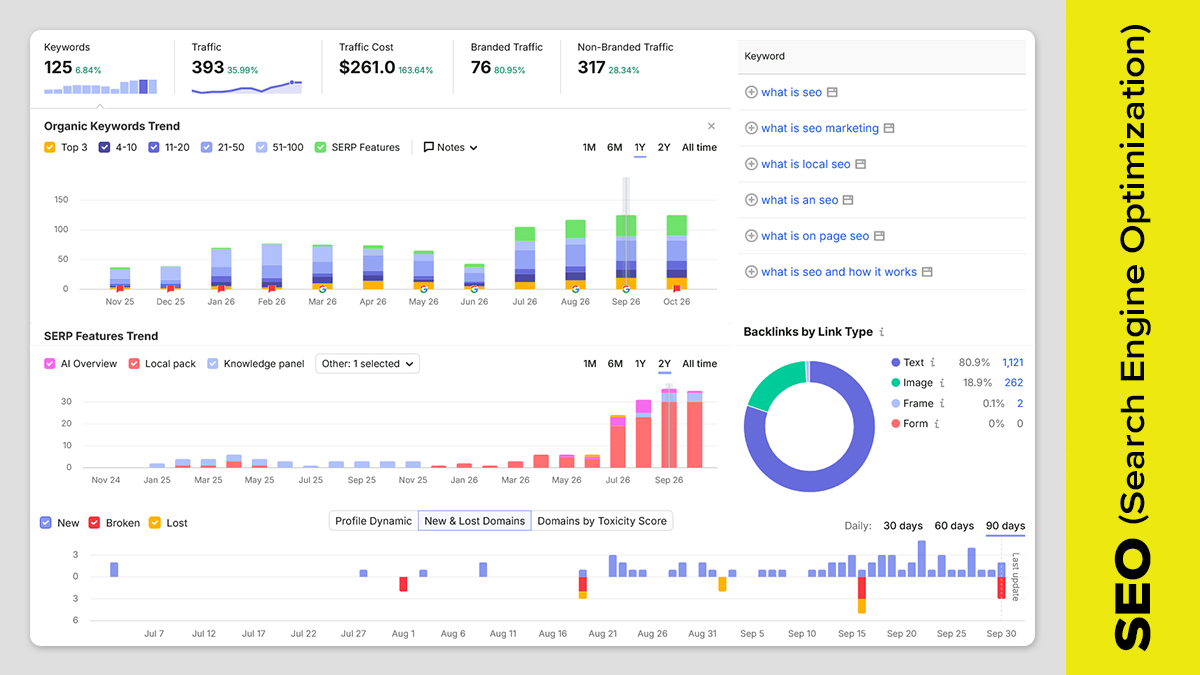Add the "what is seo marketing" keyword via plus icon
This screenshot has width=1200, height=675.
click(x=751, y=128)
